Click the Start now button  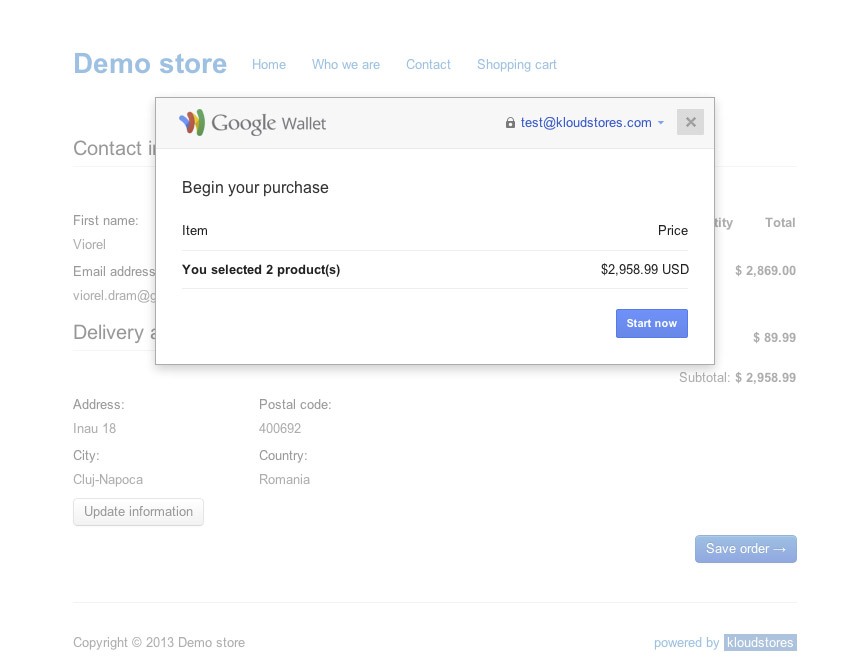(x=652, y=323)
